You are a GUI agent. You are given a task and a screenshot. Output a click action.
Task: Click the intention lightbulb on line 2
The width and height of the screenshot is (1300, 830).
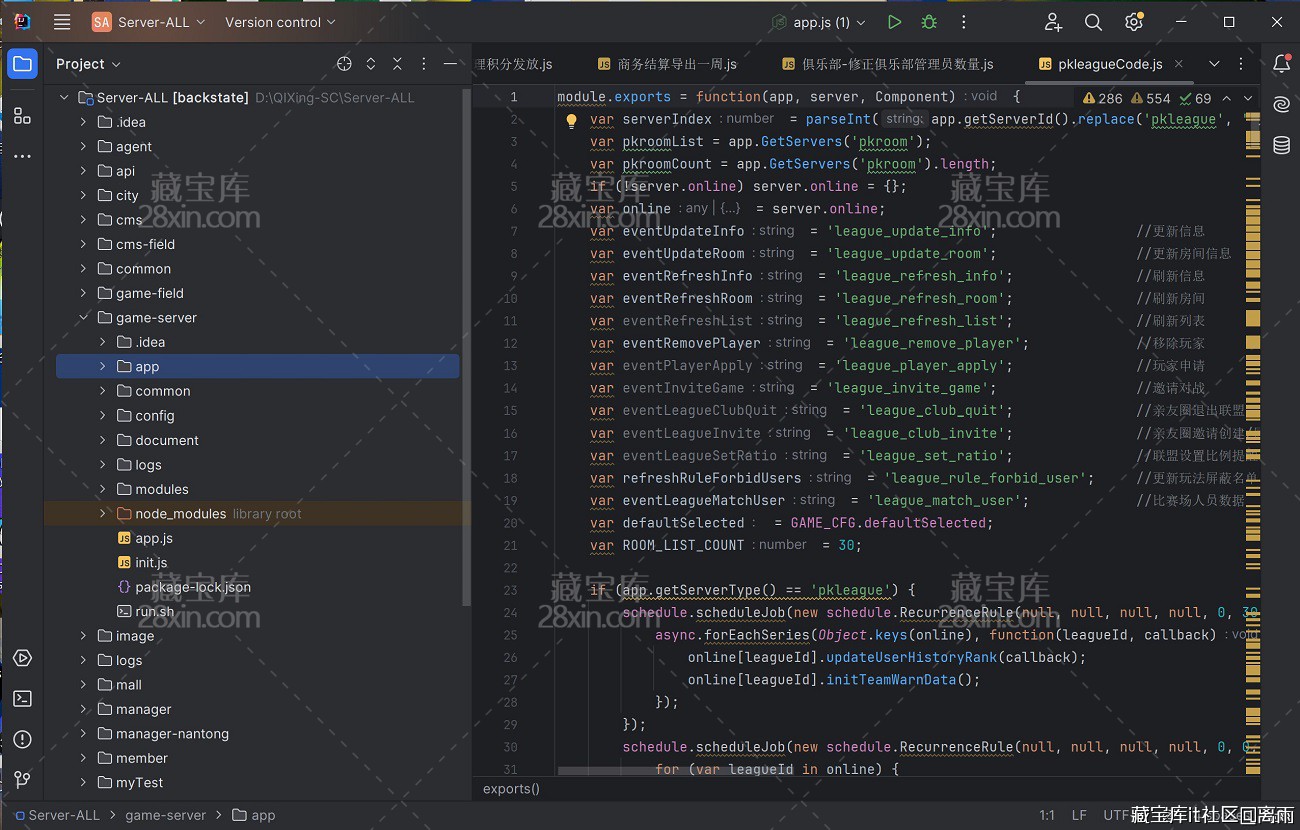coord(571,120)
